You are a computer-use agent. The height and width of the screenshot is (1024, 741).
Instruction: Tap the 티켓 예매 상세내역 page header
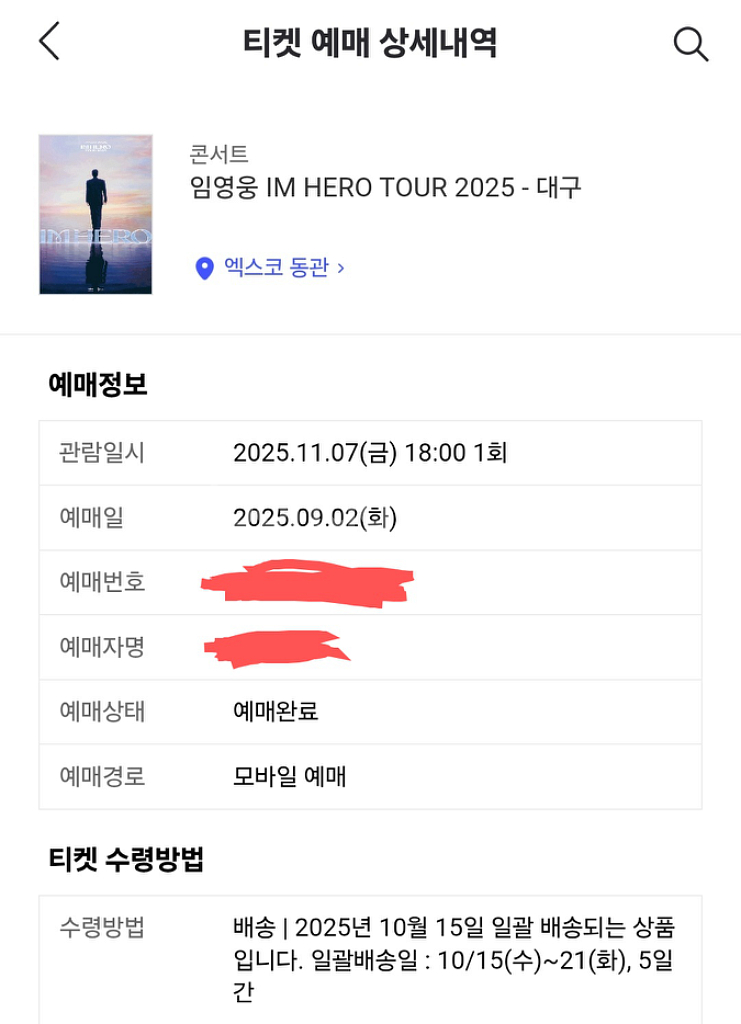tap(370, 43)
